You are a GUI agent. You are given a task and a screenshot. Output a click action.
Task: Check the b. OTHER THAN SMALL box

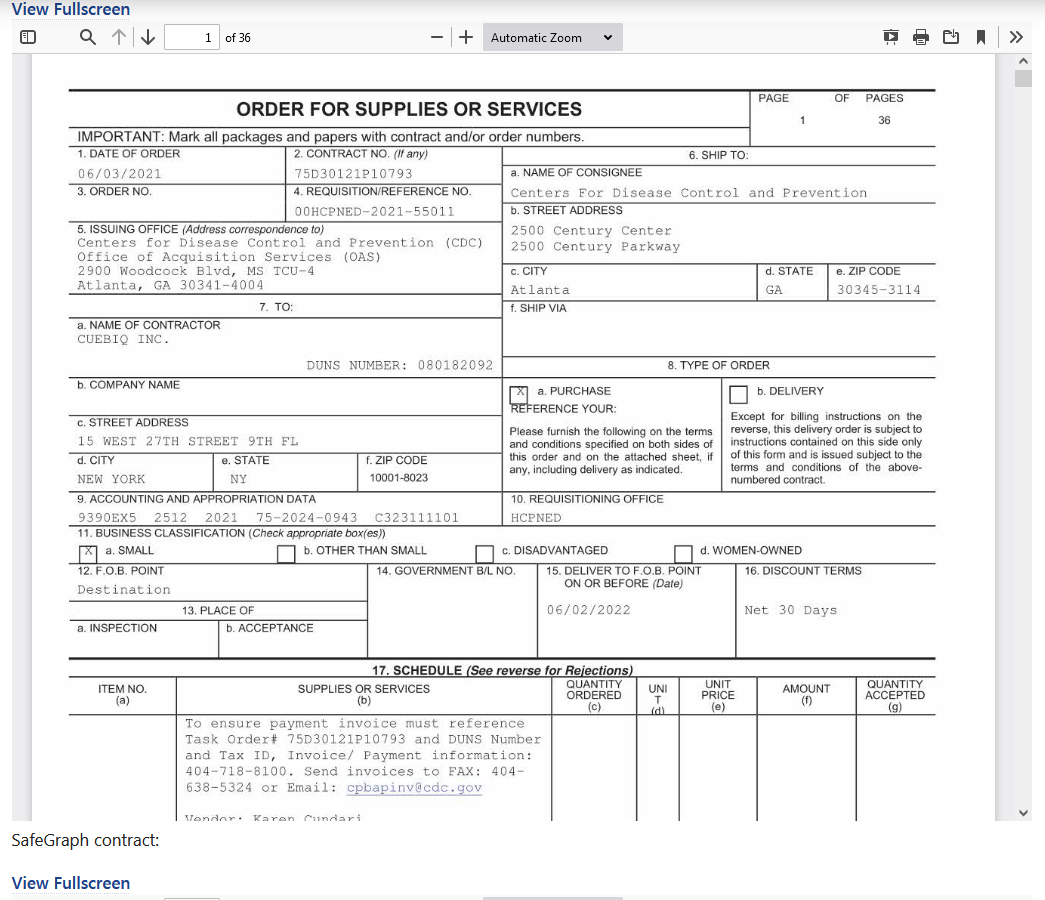(x=286, y=553)
